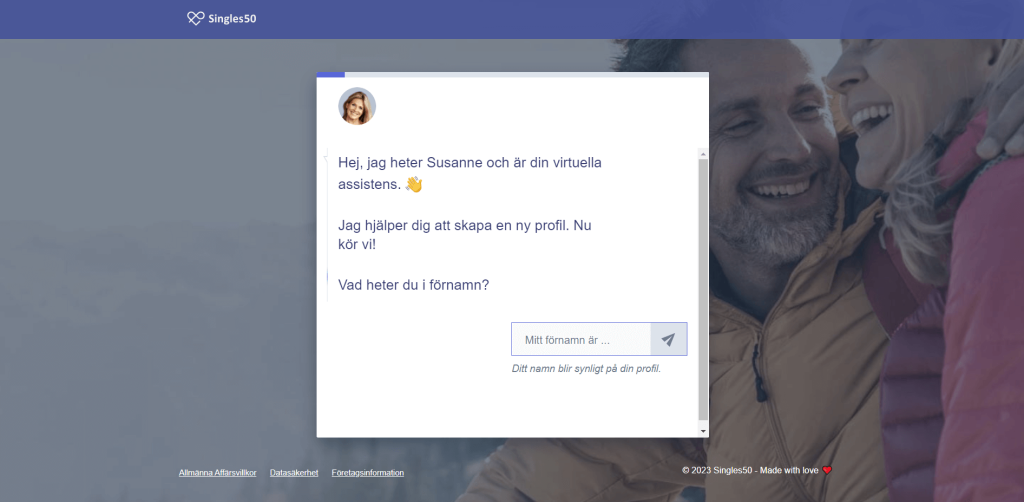Click the chat scrollbar up arrow
Image resolution: width=1024 pixels, height=502 pixels.
[x=703, y=154]
